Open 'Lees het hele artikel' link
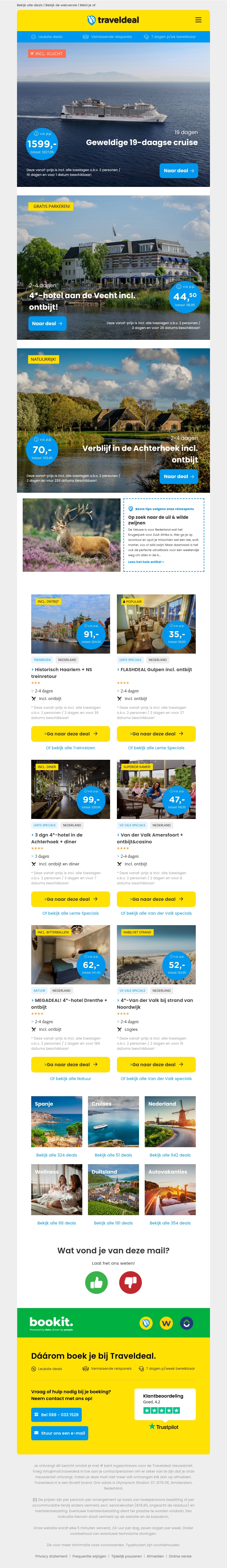 point(146,562)
